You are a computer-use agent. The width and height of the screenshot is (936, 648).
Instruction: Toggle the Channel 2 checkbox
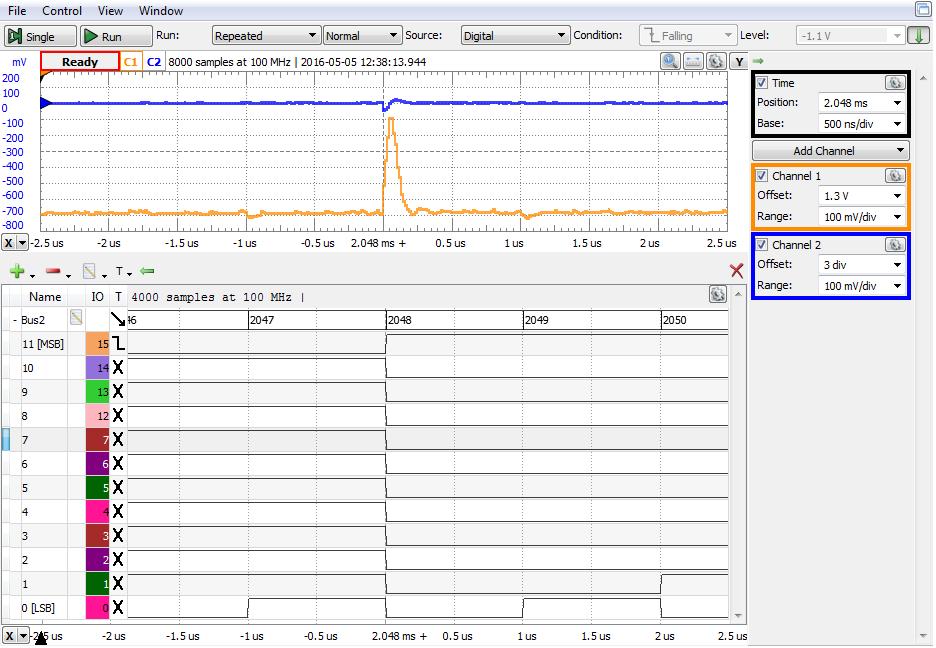(762, 245)
